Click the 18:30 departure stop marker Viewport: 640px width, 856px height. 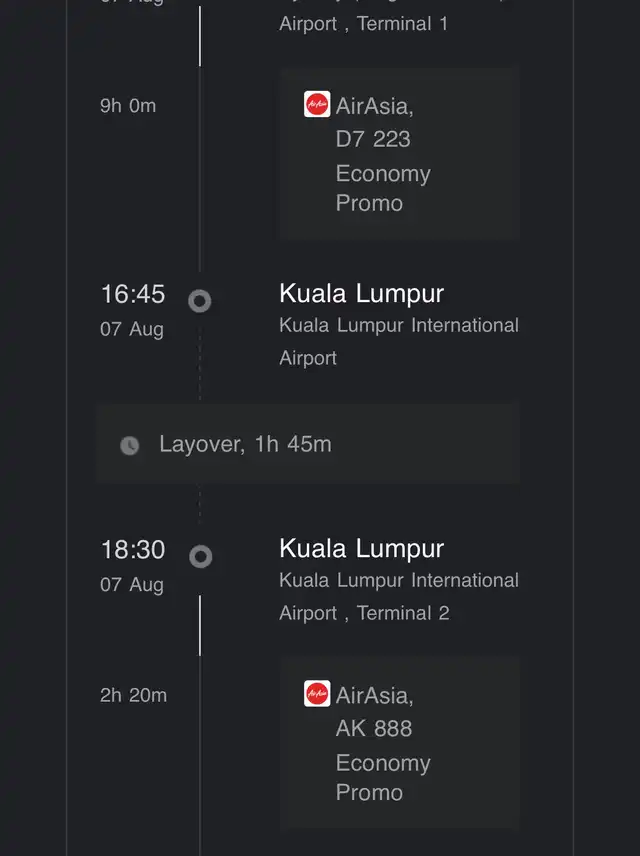click(x=200, y=556)
